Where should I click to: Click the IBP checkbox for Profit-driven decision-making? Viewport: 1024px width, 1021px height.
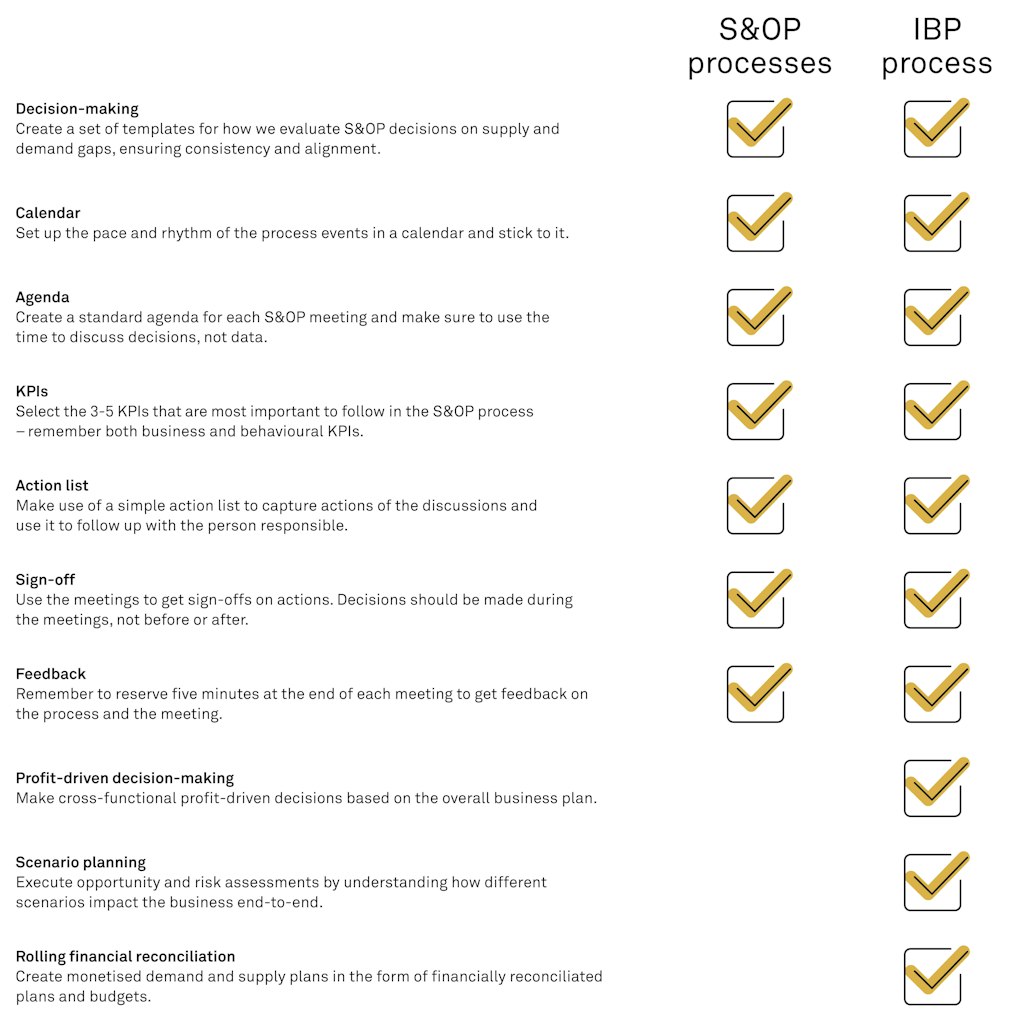pos(932,788)
